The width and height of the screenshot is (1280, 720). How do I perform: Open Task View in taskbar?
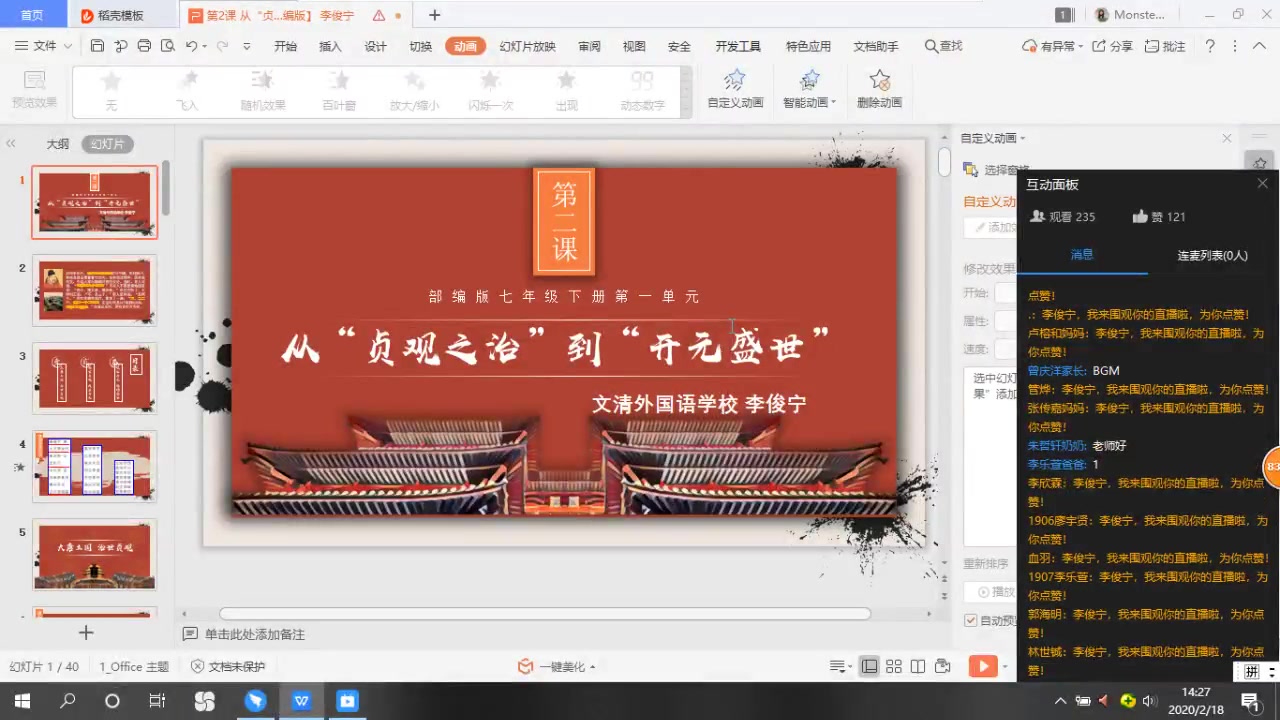click(x=157, y=701)
